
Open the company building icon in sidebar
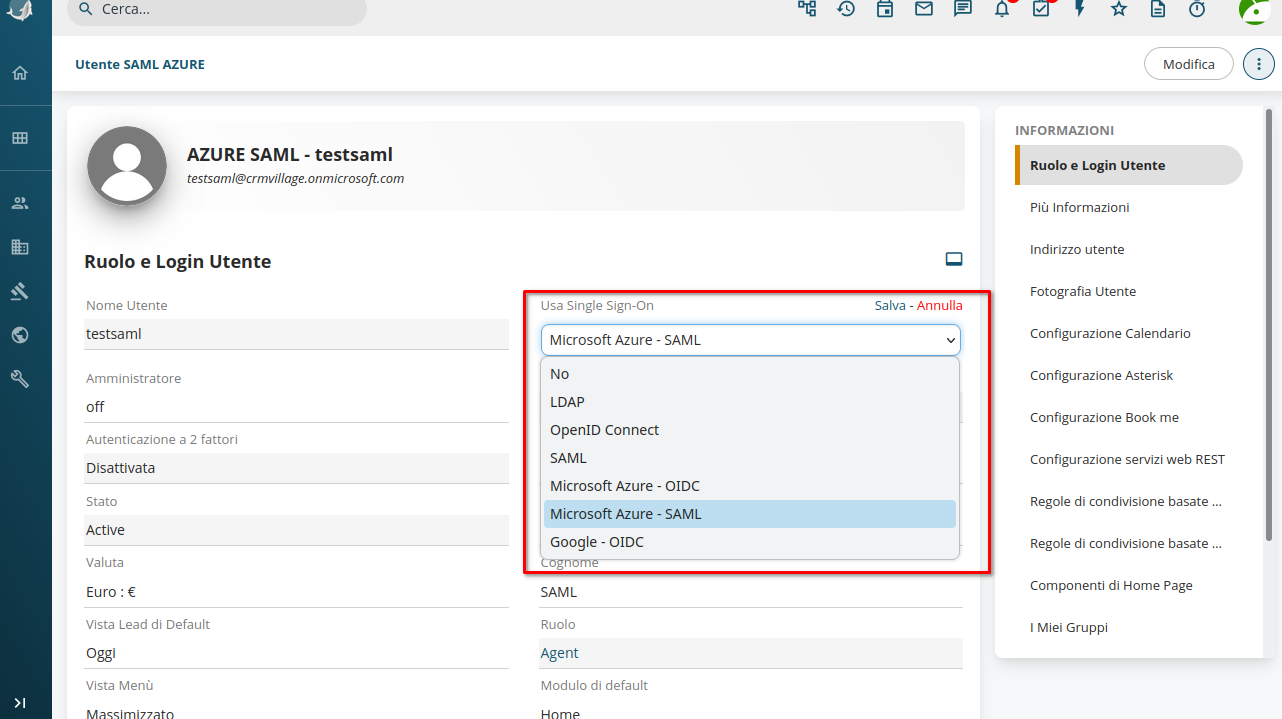(20, 247)
